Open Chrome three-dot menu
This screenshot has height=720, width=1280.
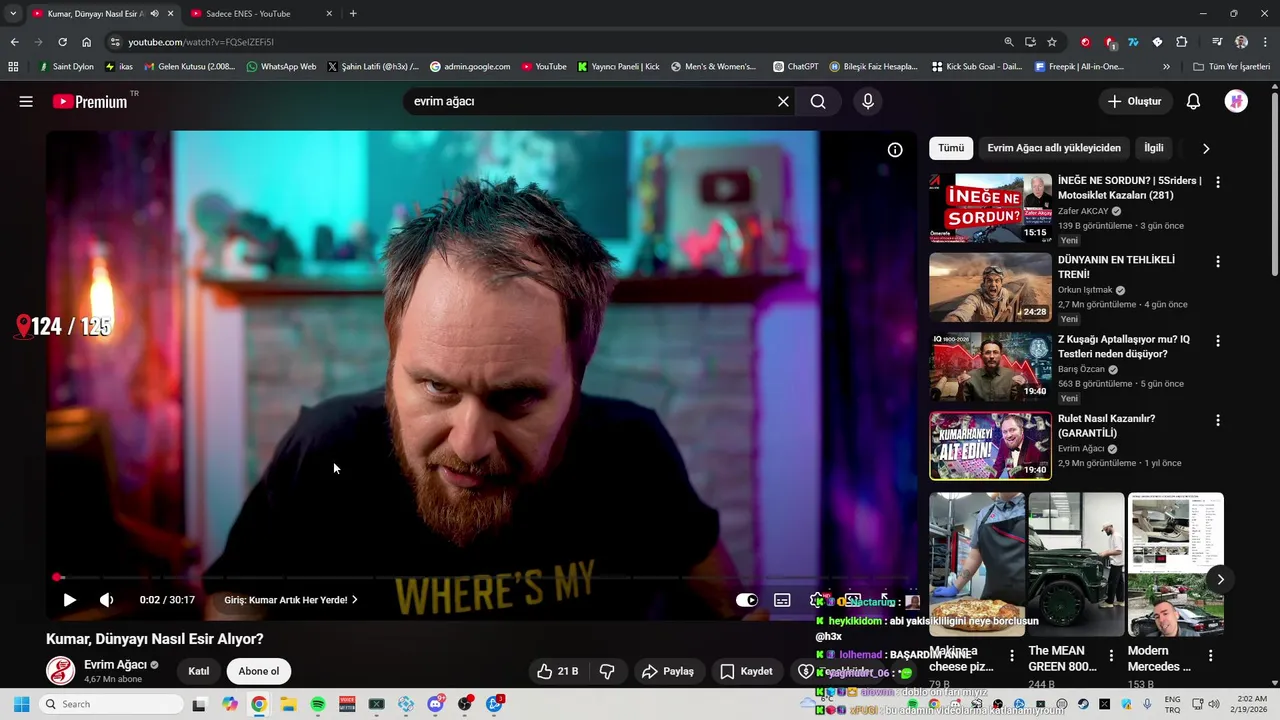pyautogui.click(x=1264, y=42)
